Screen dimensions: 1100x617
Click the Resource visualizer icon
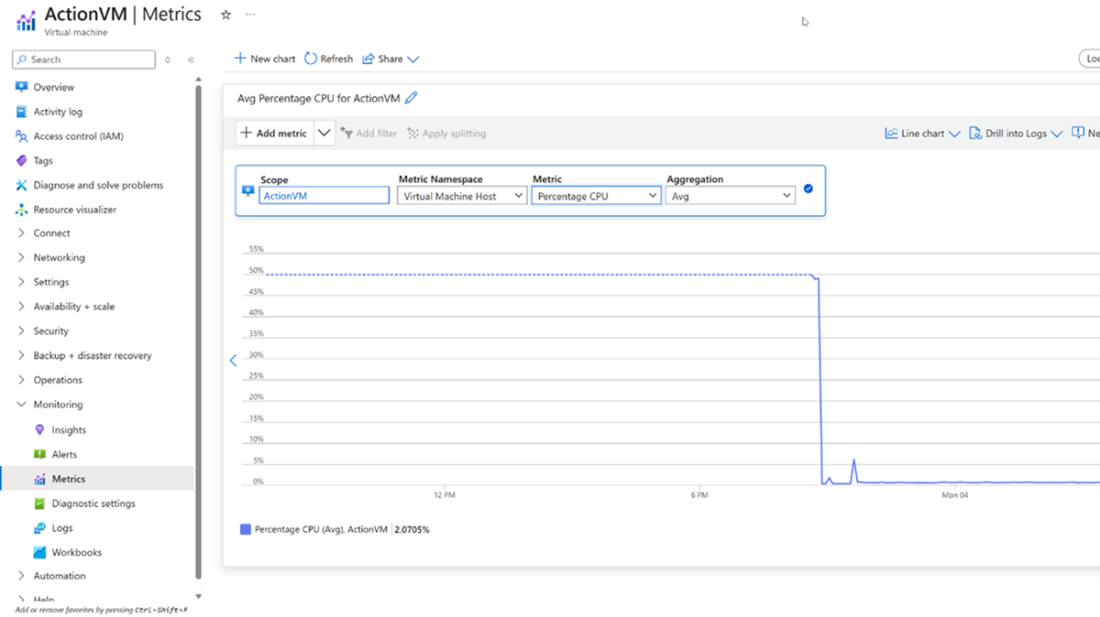(21, 210)
